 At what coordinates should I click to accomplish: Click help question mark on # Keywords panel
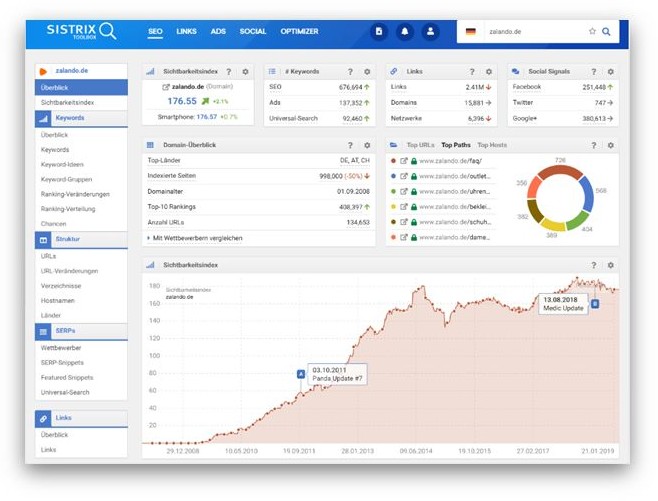pos(349,72)
